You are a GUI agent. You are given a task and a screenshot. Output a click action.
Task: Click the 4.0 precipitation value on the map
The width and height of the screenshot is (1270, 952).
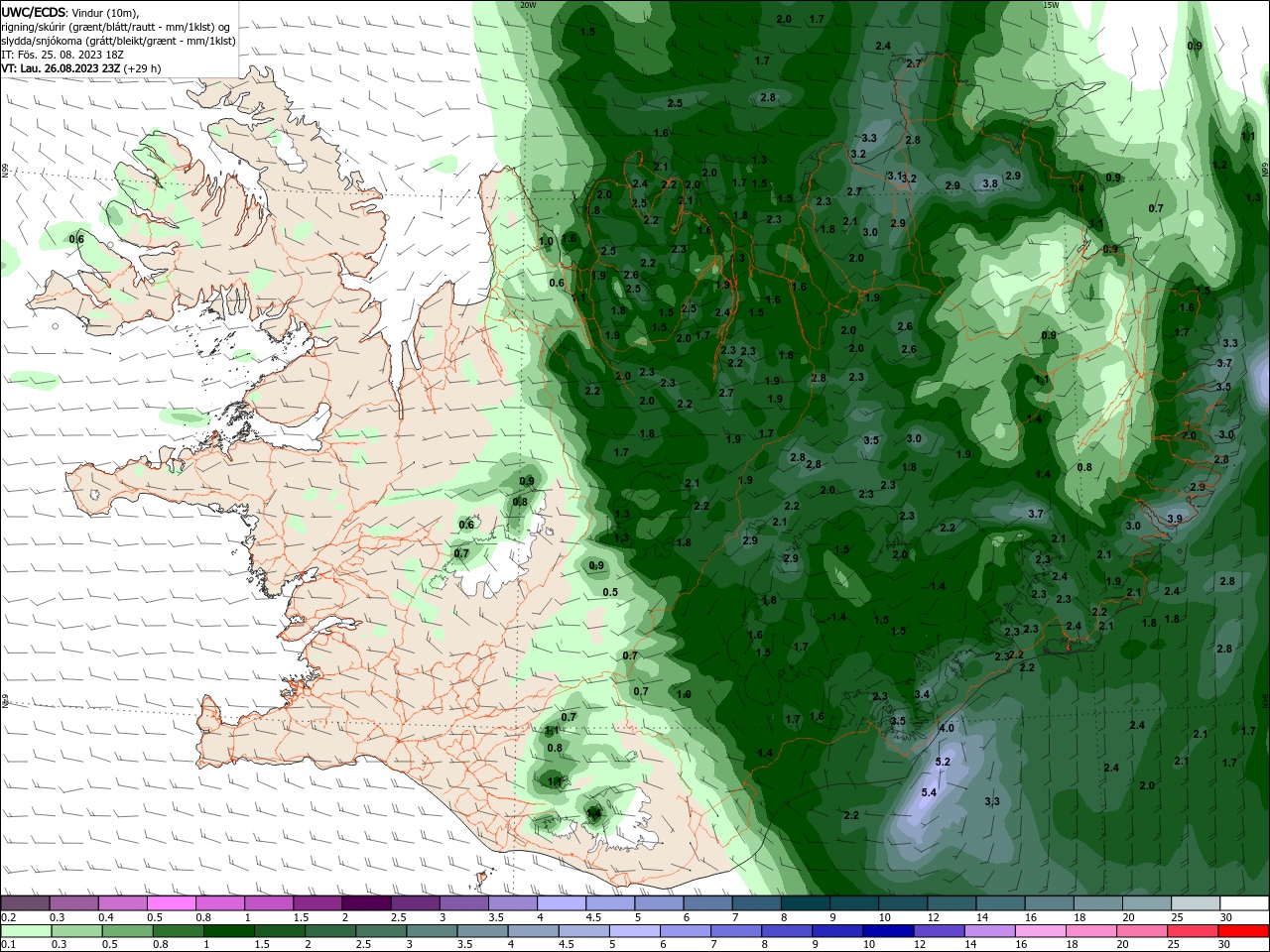(946, 728)
